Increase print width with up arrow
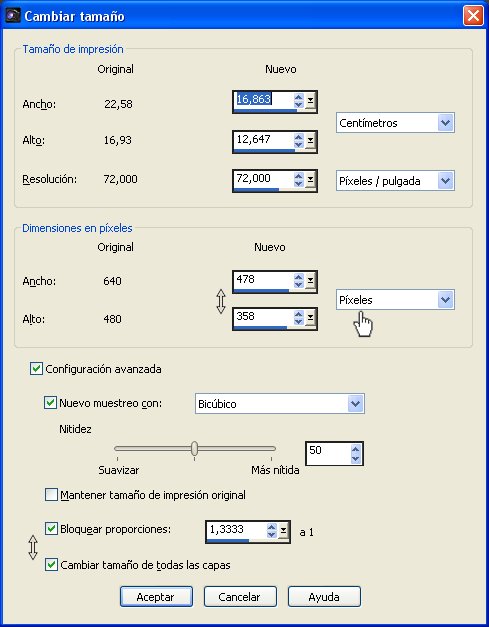 (299, 97)
